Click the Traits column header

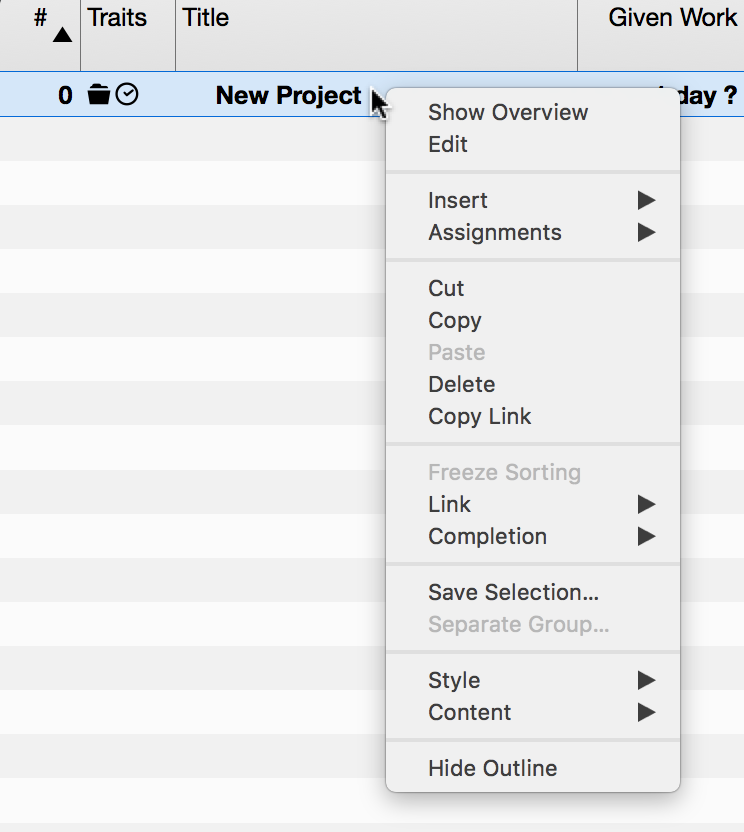[128, 35]
